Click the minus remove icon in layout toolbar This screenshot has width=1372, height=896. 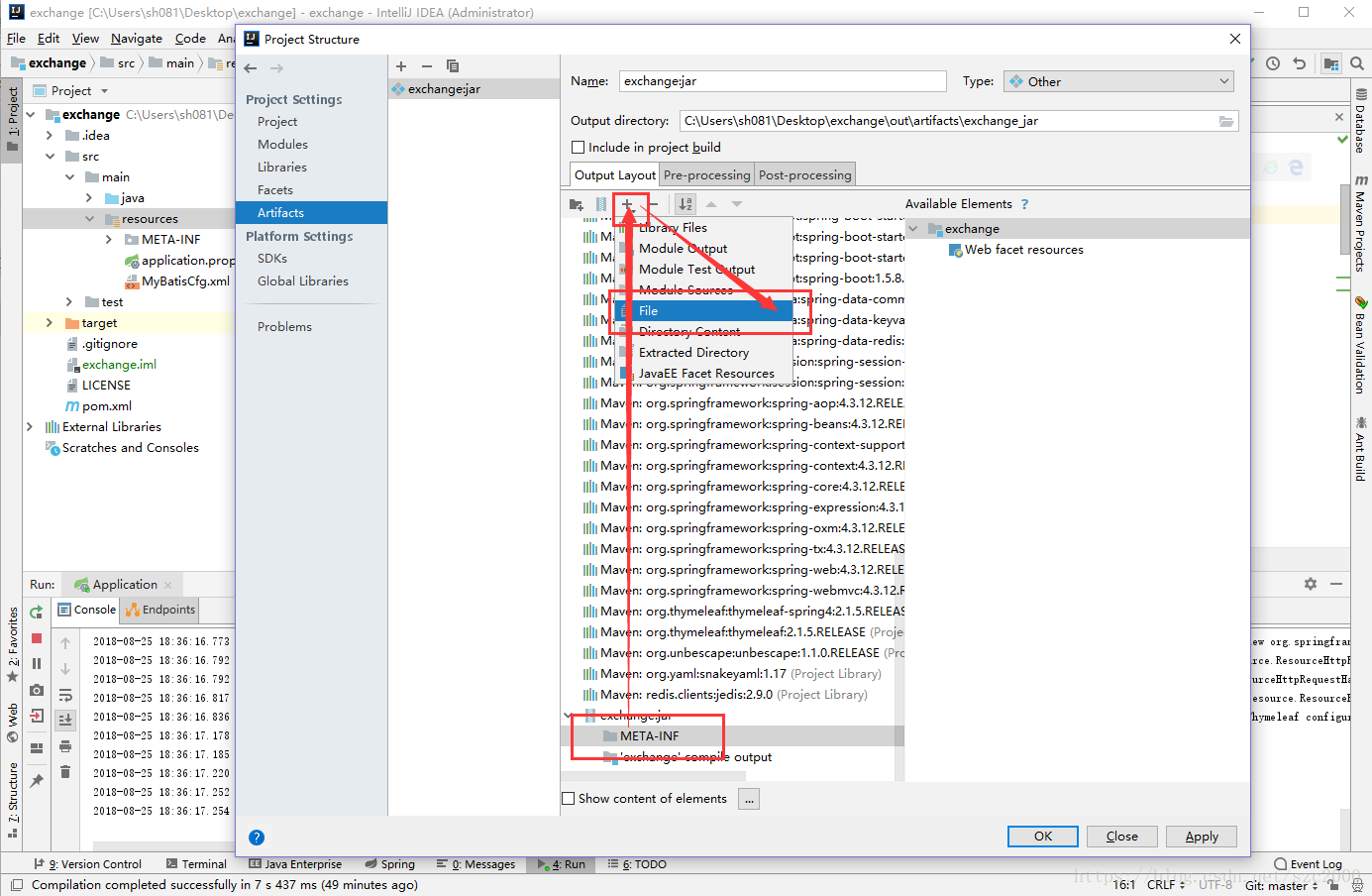point(654,204)
